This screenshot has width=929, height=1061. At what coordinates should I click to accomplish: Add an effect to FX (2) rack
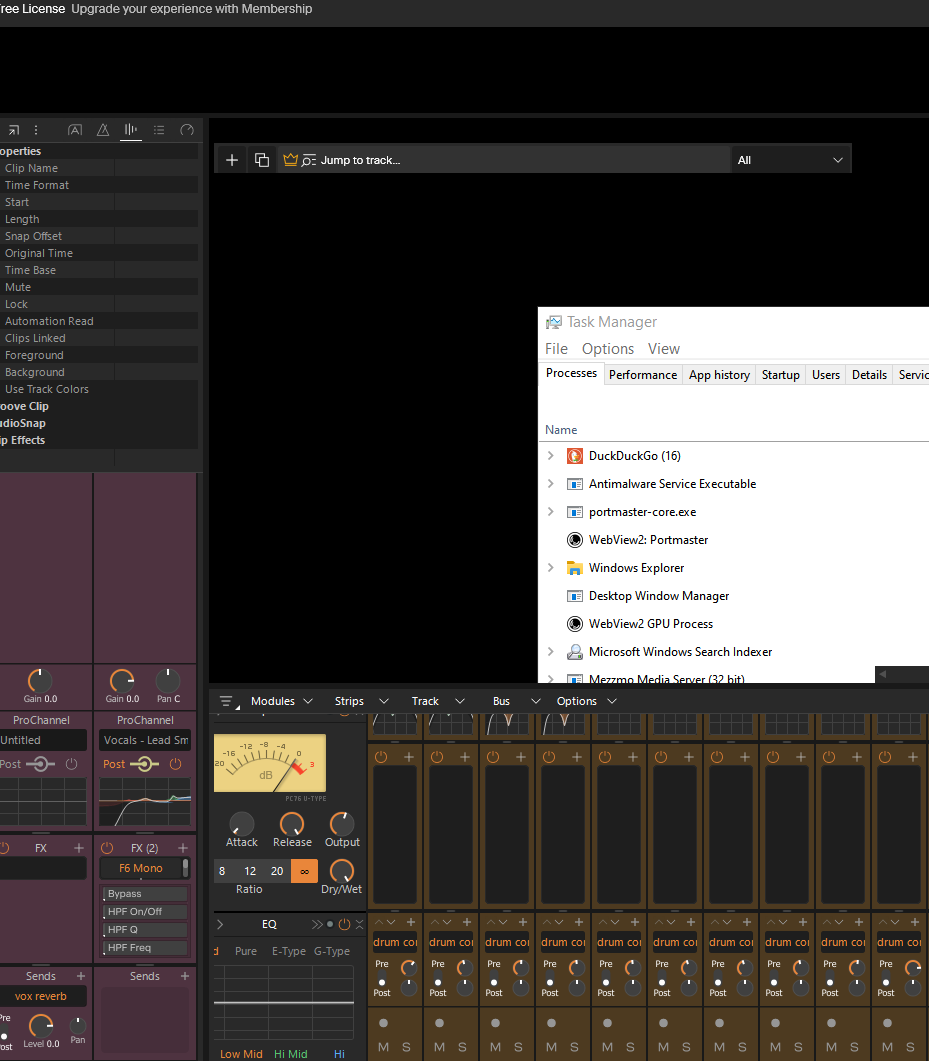coord(183,848)
